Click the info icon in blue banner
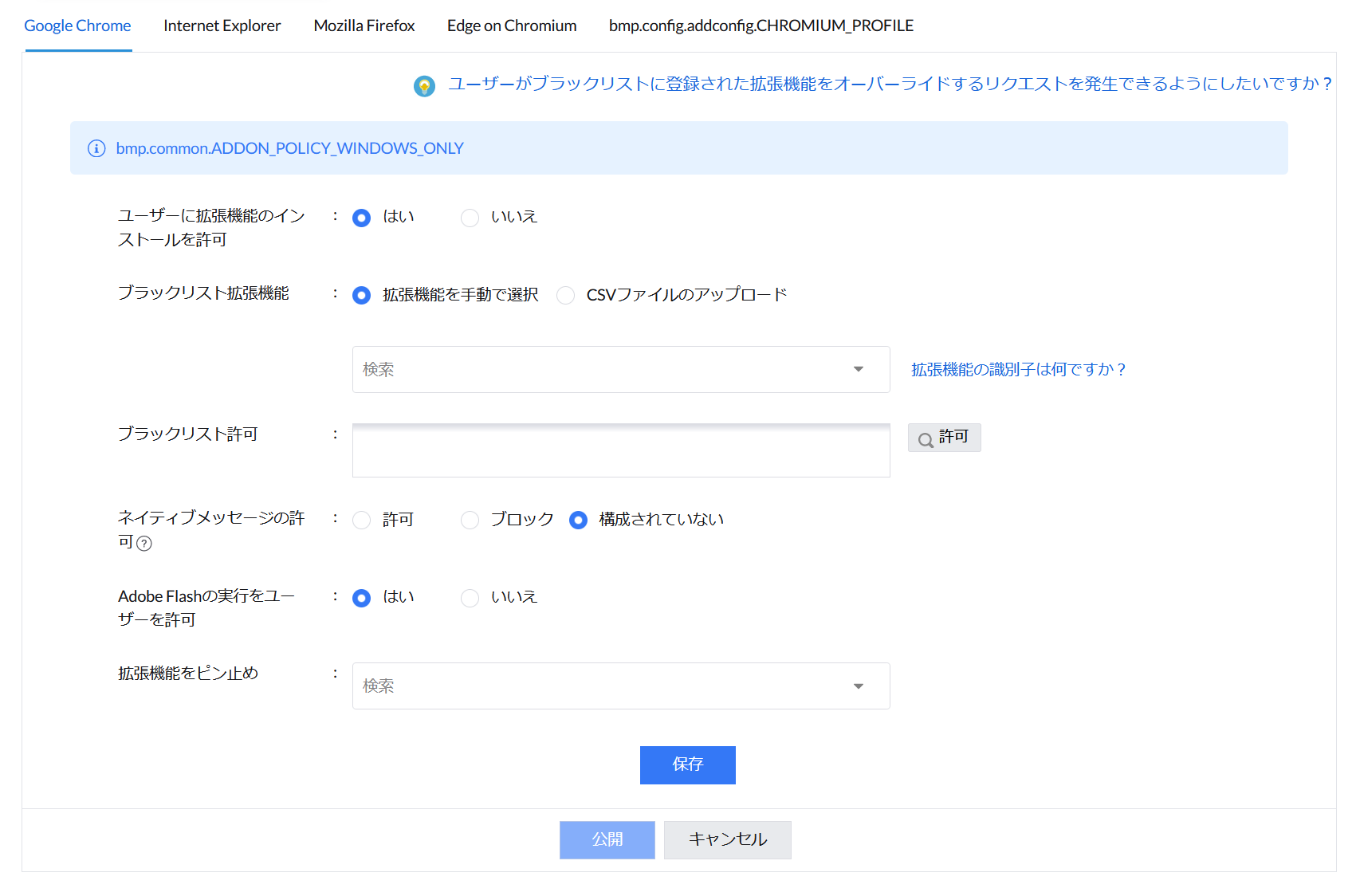 click(x=96, y=148)
